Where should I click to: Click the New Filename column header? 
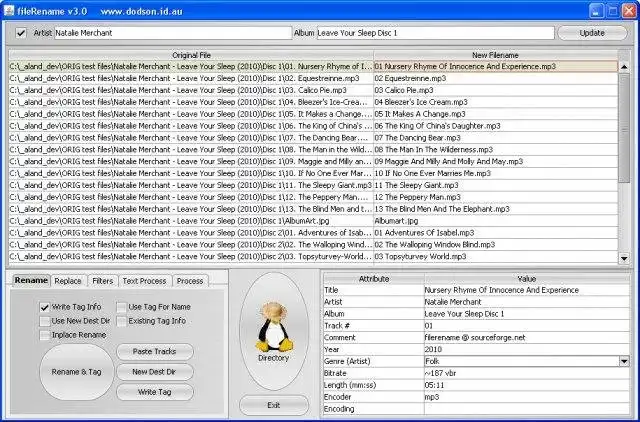(496, 55)
